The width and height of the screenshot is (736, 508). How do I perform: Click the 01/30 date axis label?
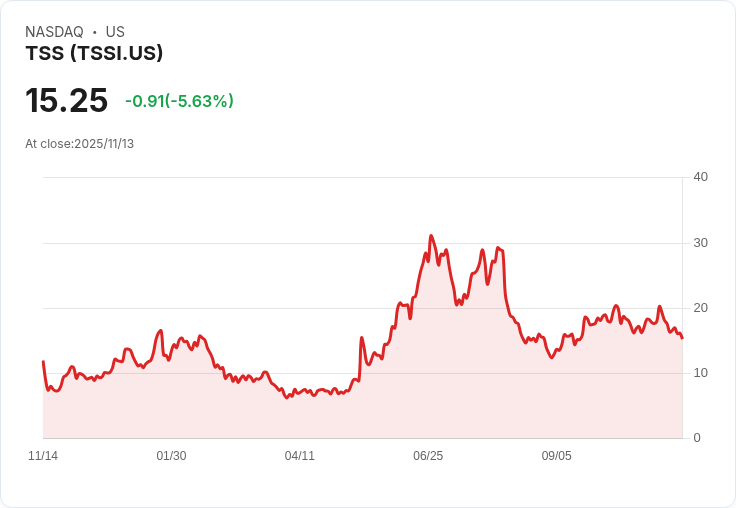click(x=171, y=456)
